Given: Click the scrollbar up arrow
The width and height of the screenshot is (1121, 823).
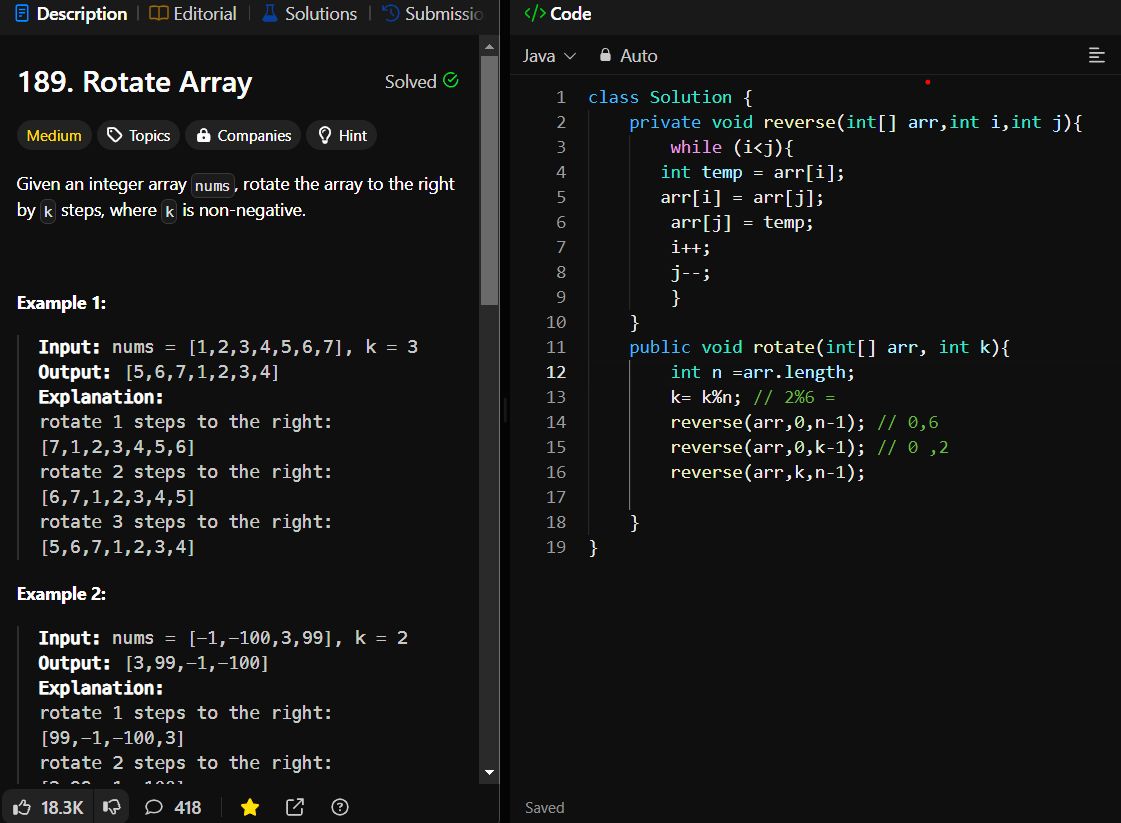Looking at the screenshot, I should tap(489, 46).
